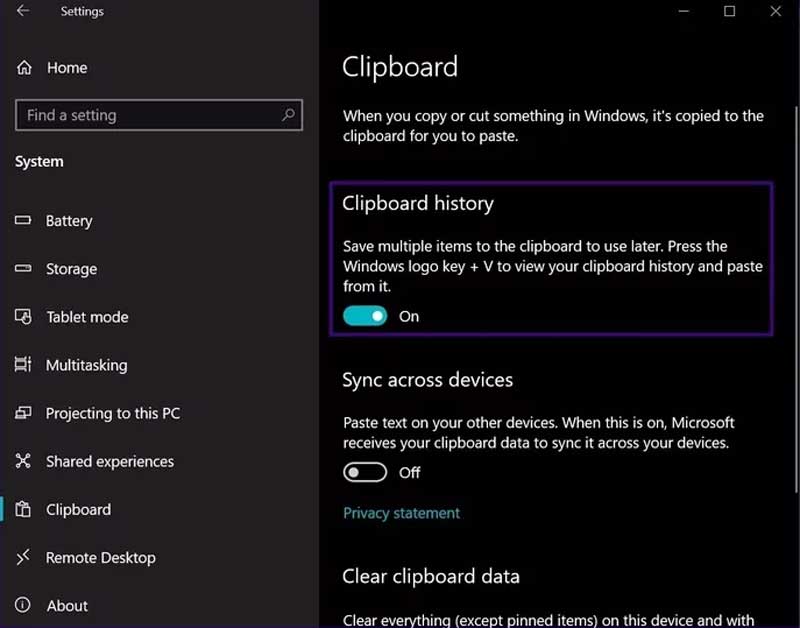Open the Privacy statement link
800x628 pixels.
[402, 513]
